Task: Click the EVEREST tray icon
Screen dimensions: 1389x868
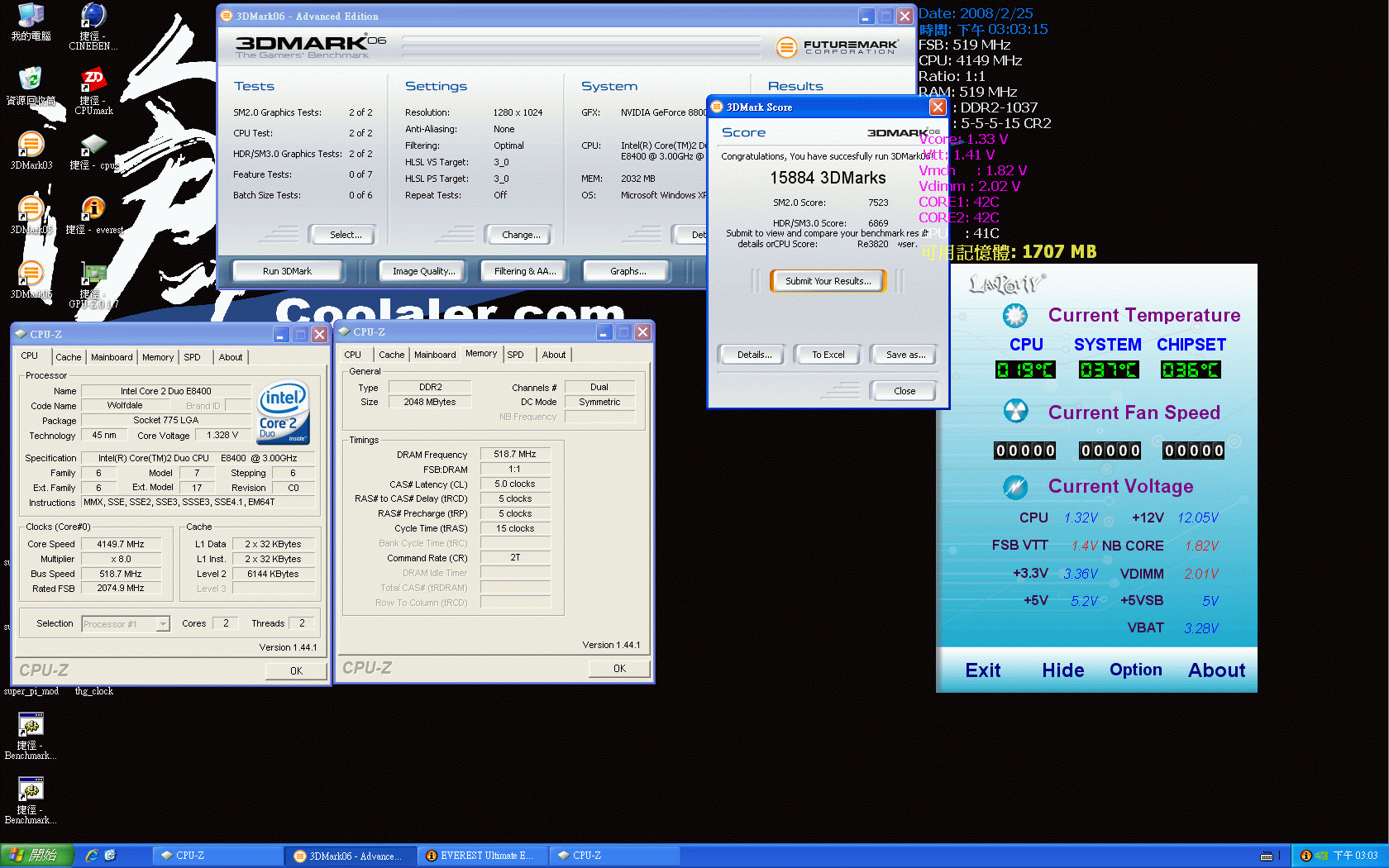Action: pos(1306,856)
